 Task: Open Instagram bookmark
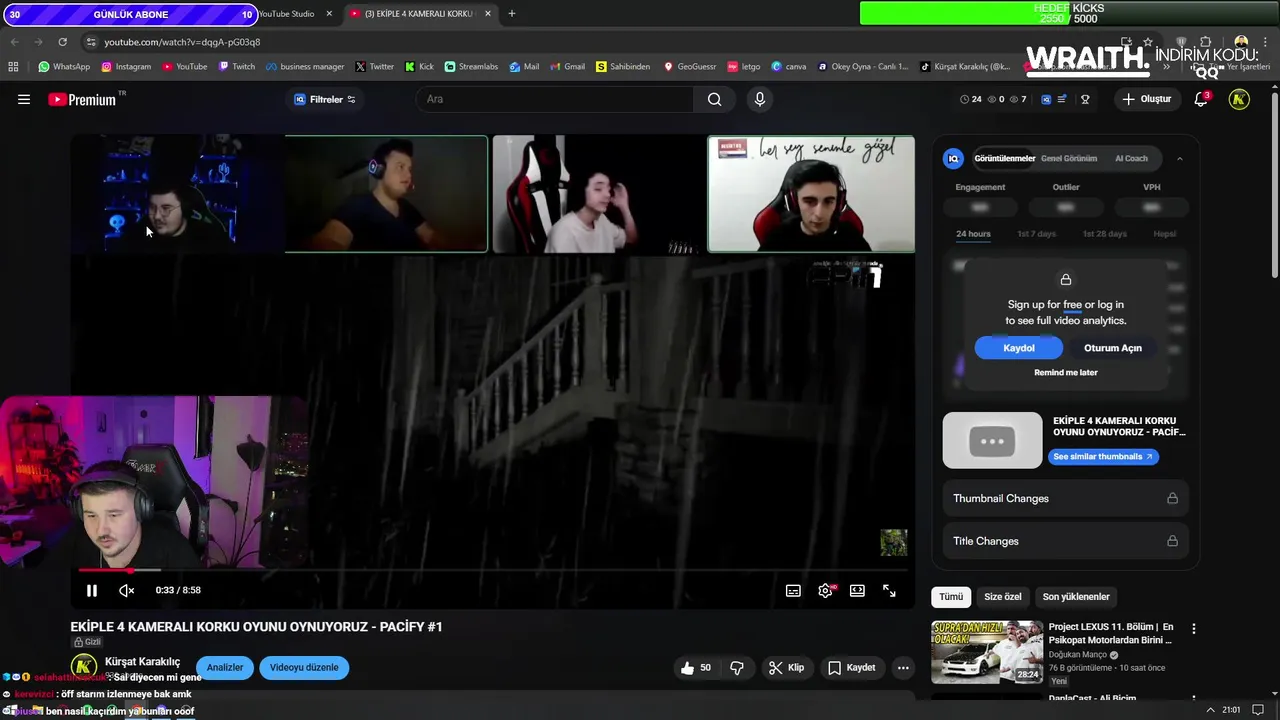(x=126, y=67)
